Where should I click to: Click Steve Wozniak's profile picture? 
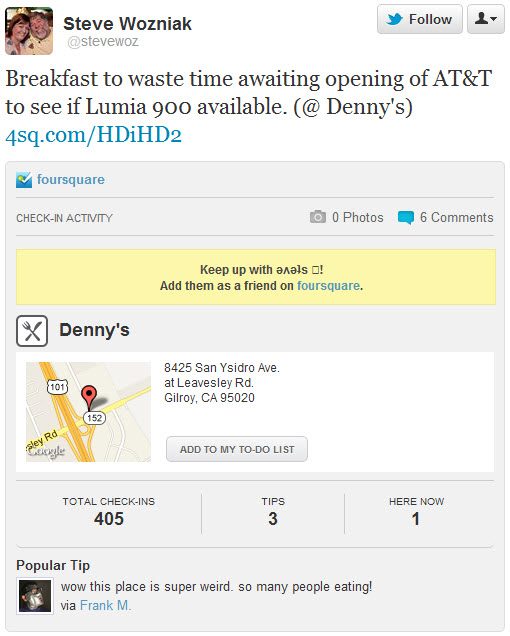29,31
